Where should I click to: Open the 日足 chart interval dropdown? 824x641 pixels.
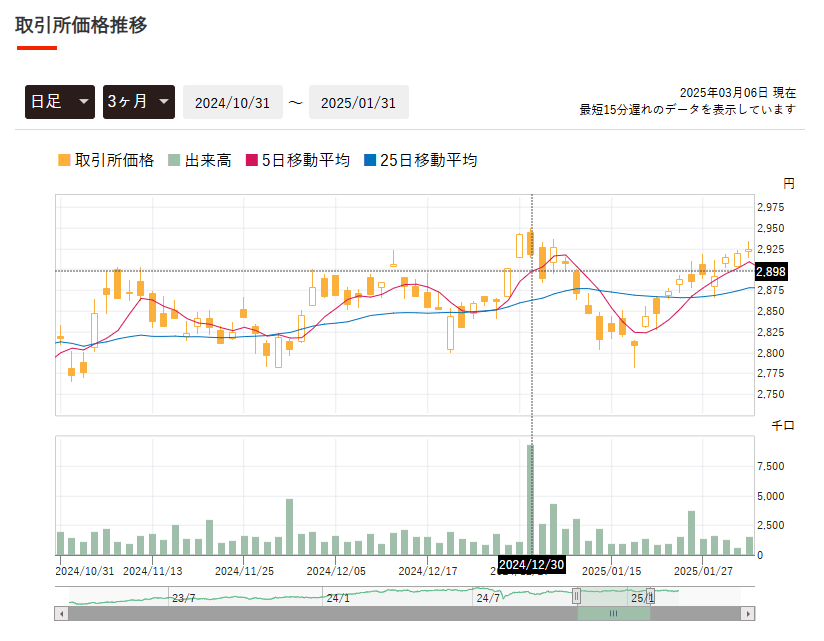[59, 101]
